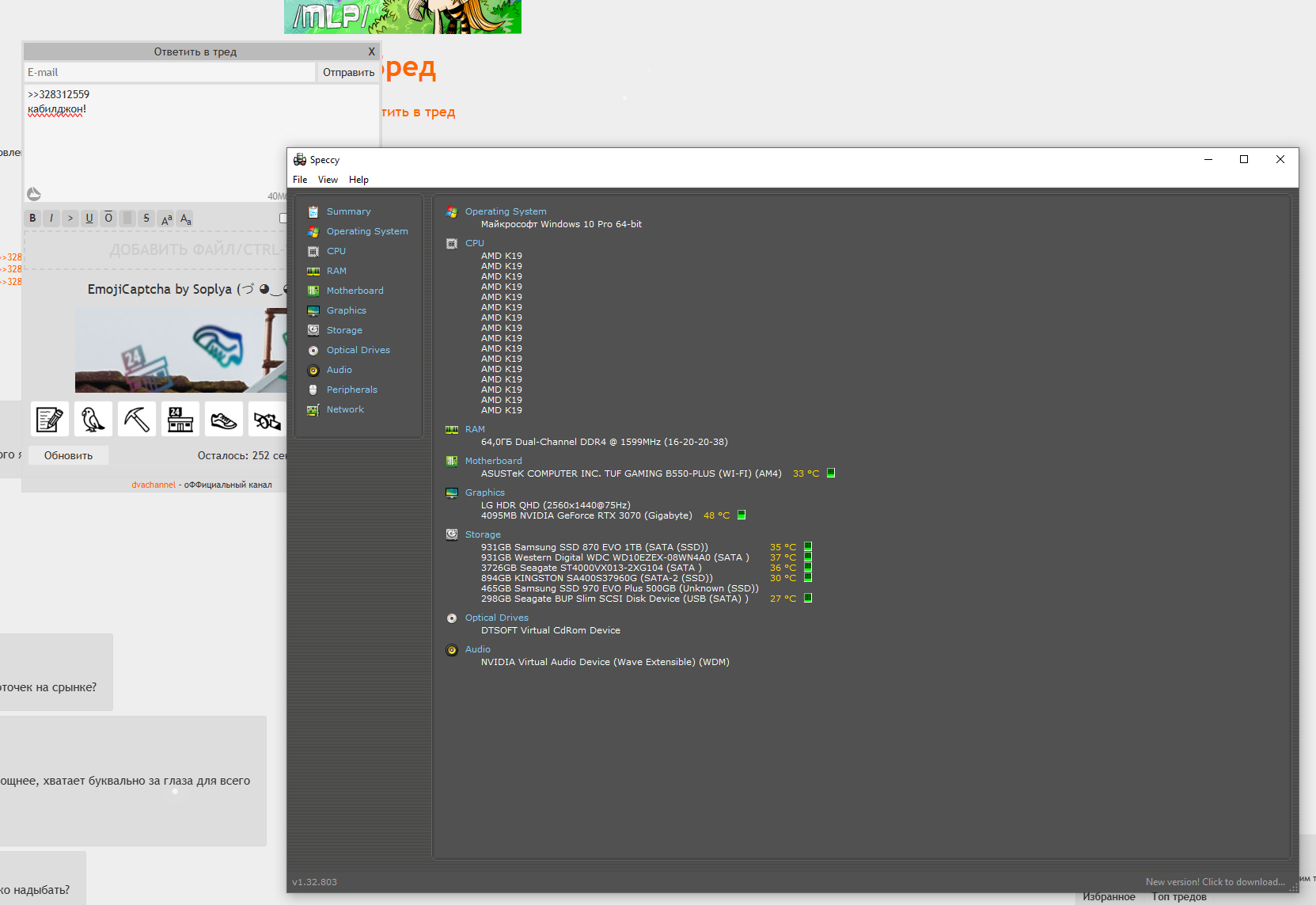This screenshot has height=905, width=1316.
Task: Open the File menu in Speccy
Action: click(300, 180)
